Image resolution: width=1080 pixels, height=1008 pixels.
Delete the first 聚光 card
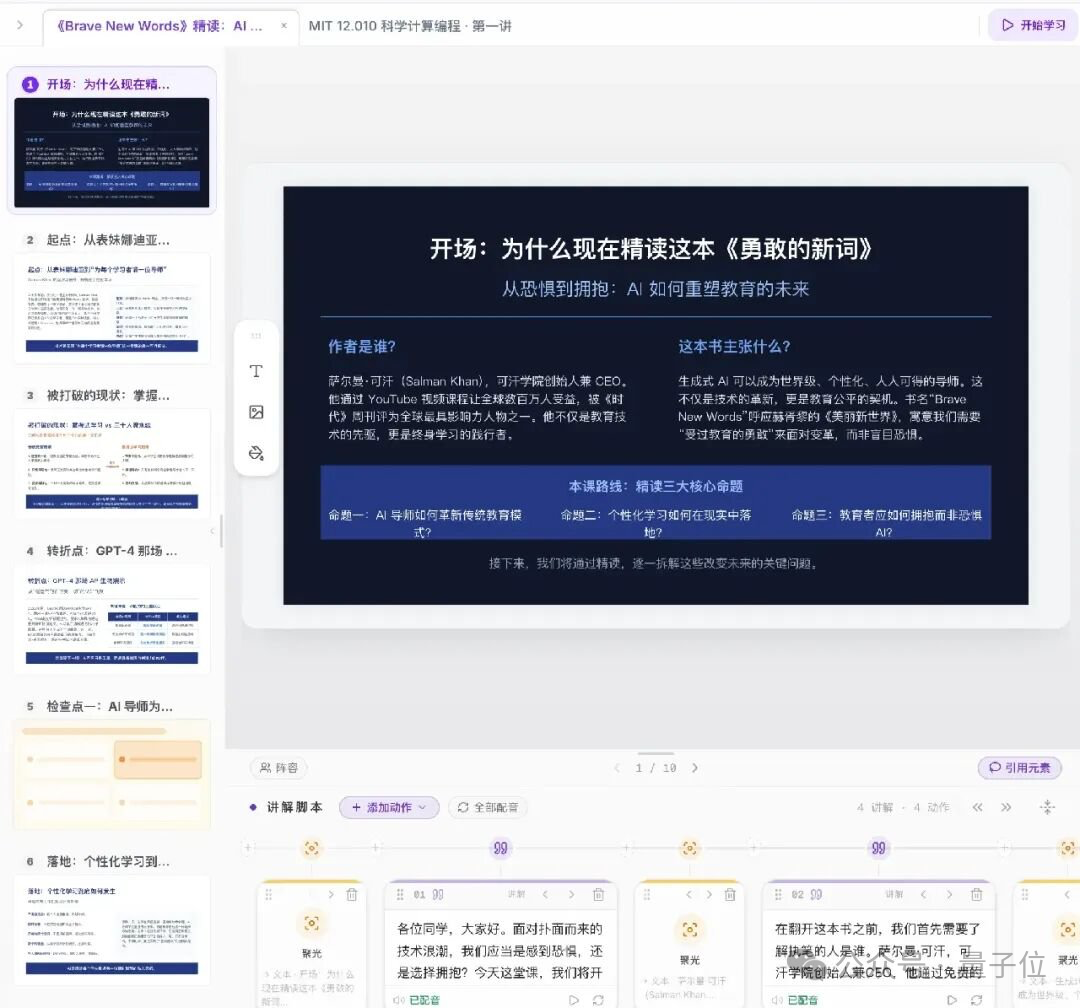click(x=352, y=894)
